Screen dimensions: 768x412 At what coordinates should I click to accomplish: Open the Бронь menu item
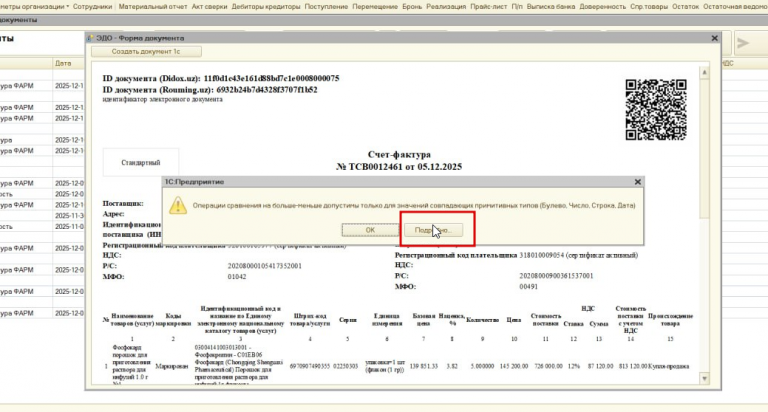(412, 6)
